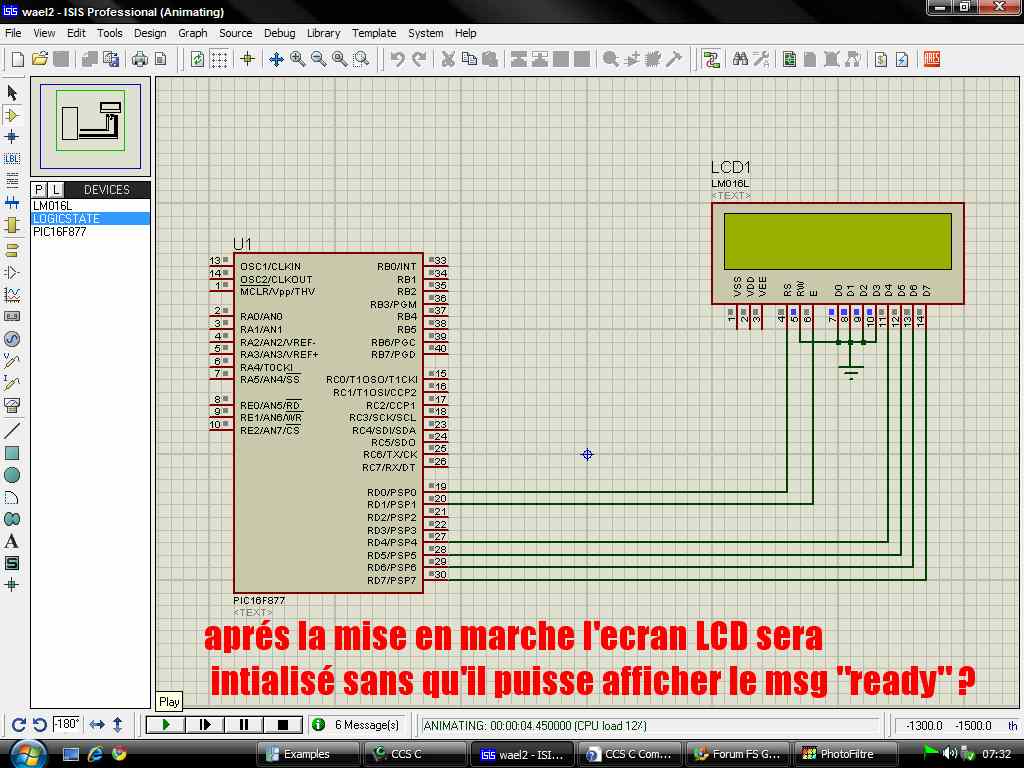Select LOGICSTATE in devices list
The width and height of the screenshot is (1024, 768).
click(x=91, y=219)
